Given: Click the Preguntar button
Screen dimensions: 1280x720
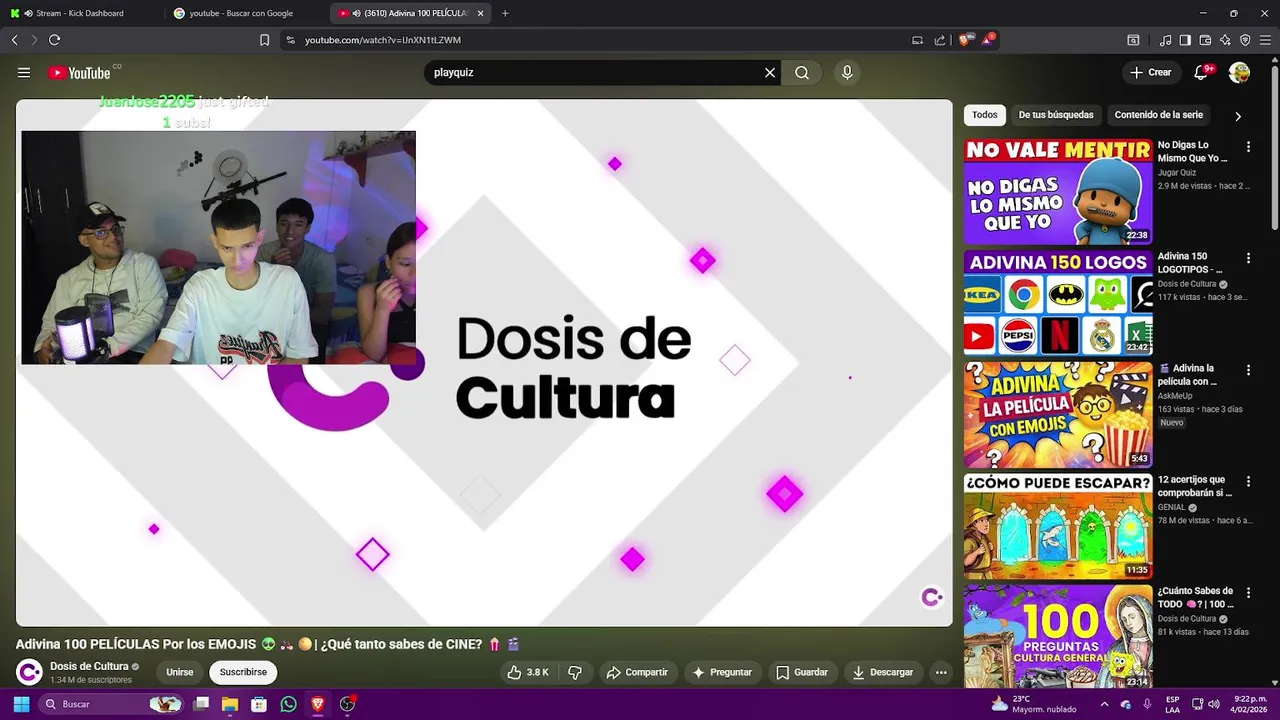Looking at the screenshot, I should (722, 672).
